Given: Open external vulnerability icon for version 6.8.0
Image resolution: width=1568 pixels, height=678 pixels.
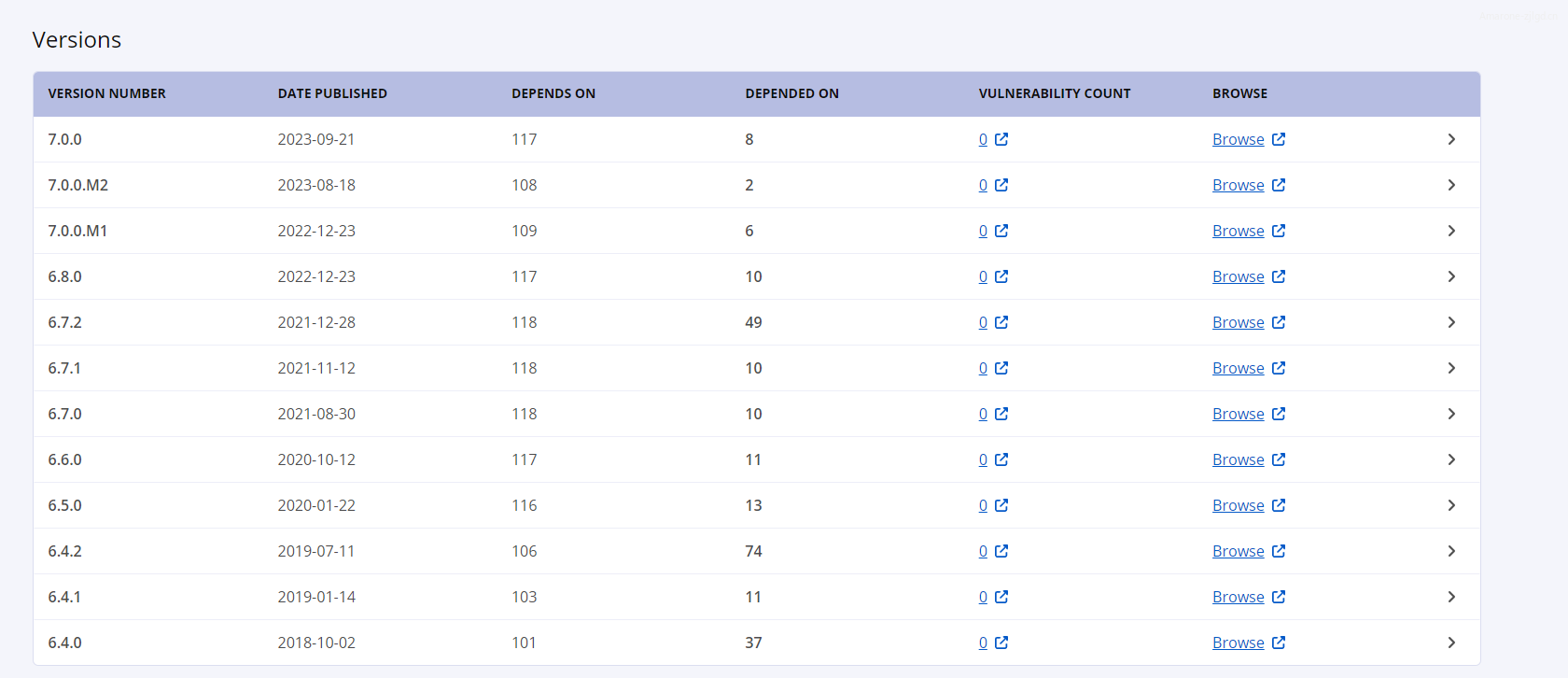Looking at the screenshot, I should [x=1001, y=276].
